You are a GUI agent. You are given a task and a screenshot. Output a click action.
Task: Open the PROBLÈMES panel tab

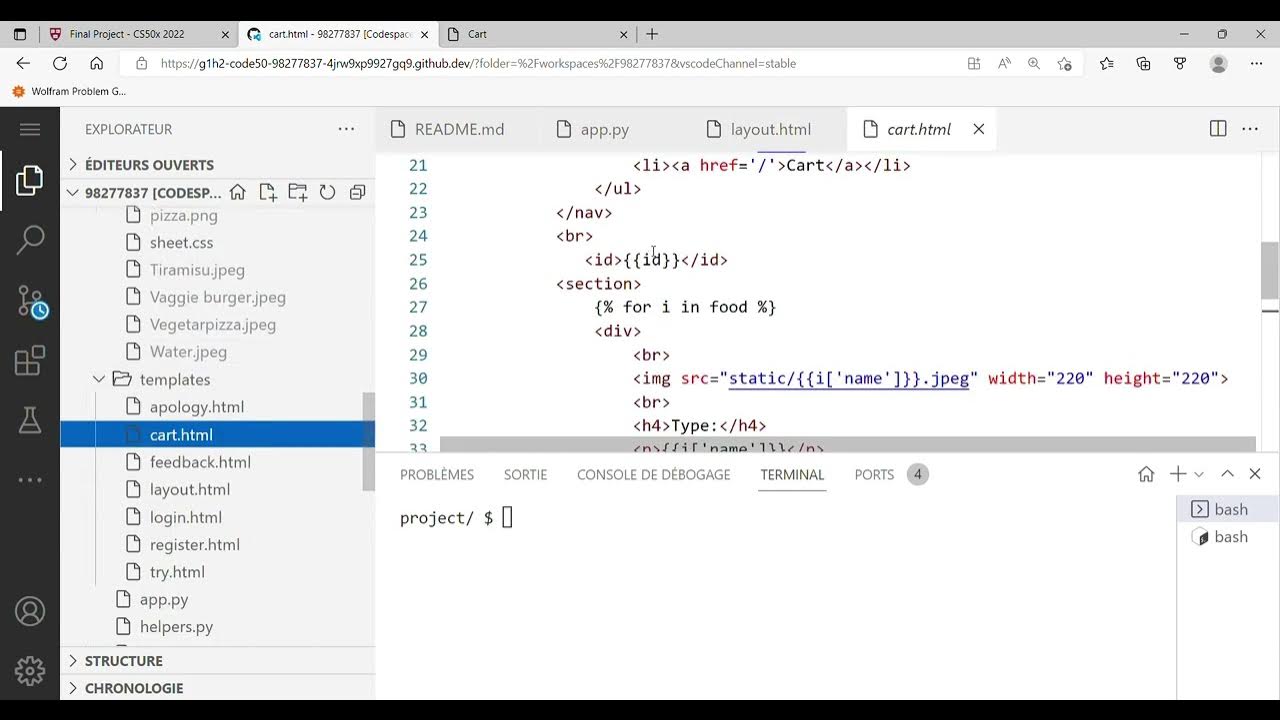pos(437,474)
